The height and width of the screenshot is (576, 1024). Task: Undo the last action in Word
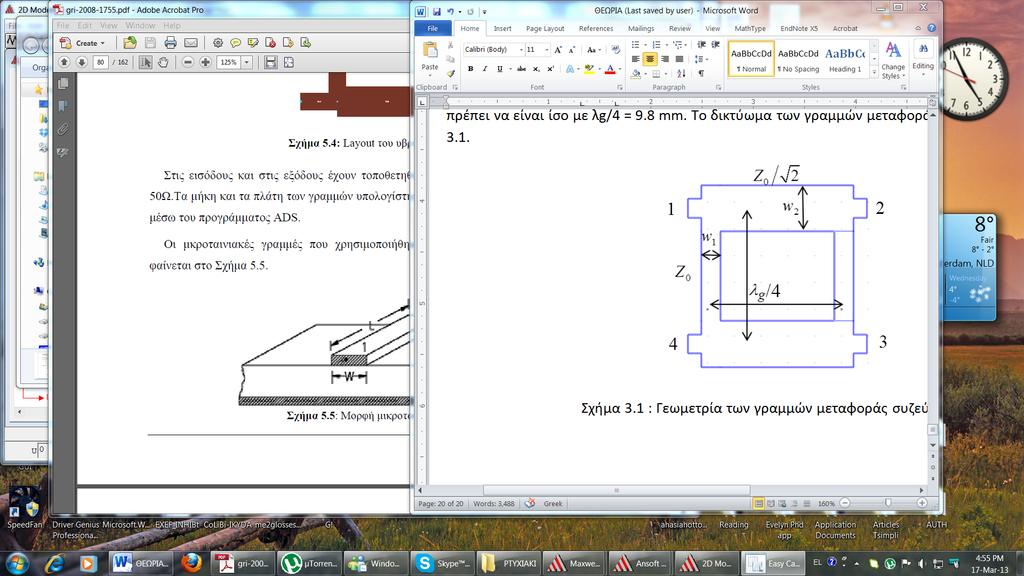point(450,11)
